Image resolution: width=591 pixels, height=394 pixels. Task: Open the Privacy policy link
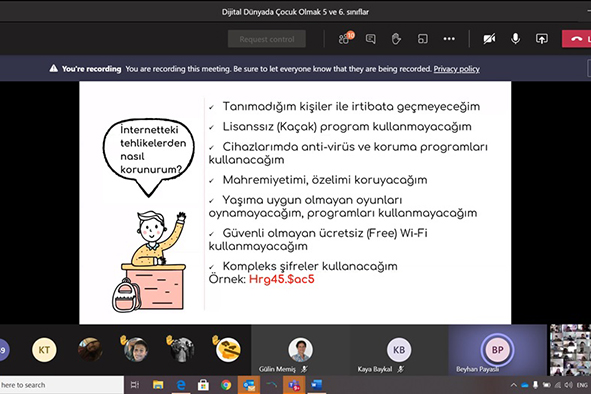pos(456,69)
